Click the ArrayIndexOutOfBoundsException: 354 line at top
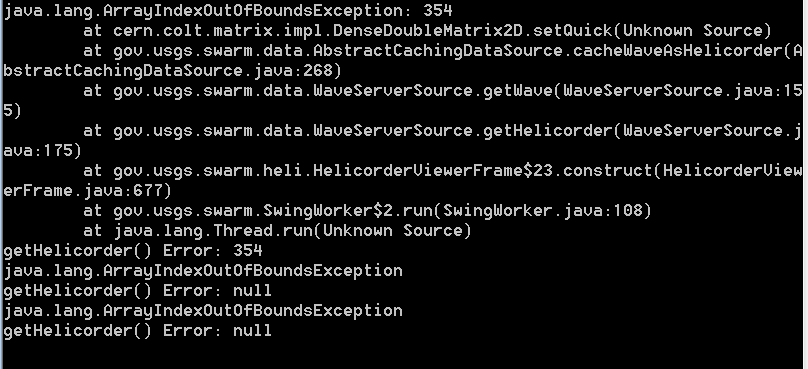The width and height of the screenshot is (808, 369). (228, 10)
